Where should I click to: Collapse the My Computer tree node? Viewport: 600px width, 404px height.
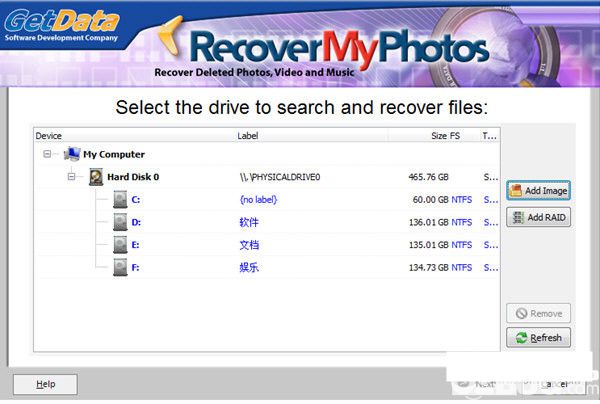pos(47,154)
